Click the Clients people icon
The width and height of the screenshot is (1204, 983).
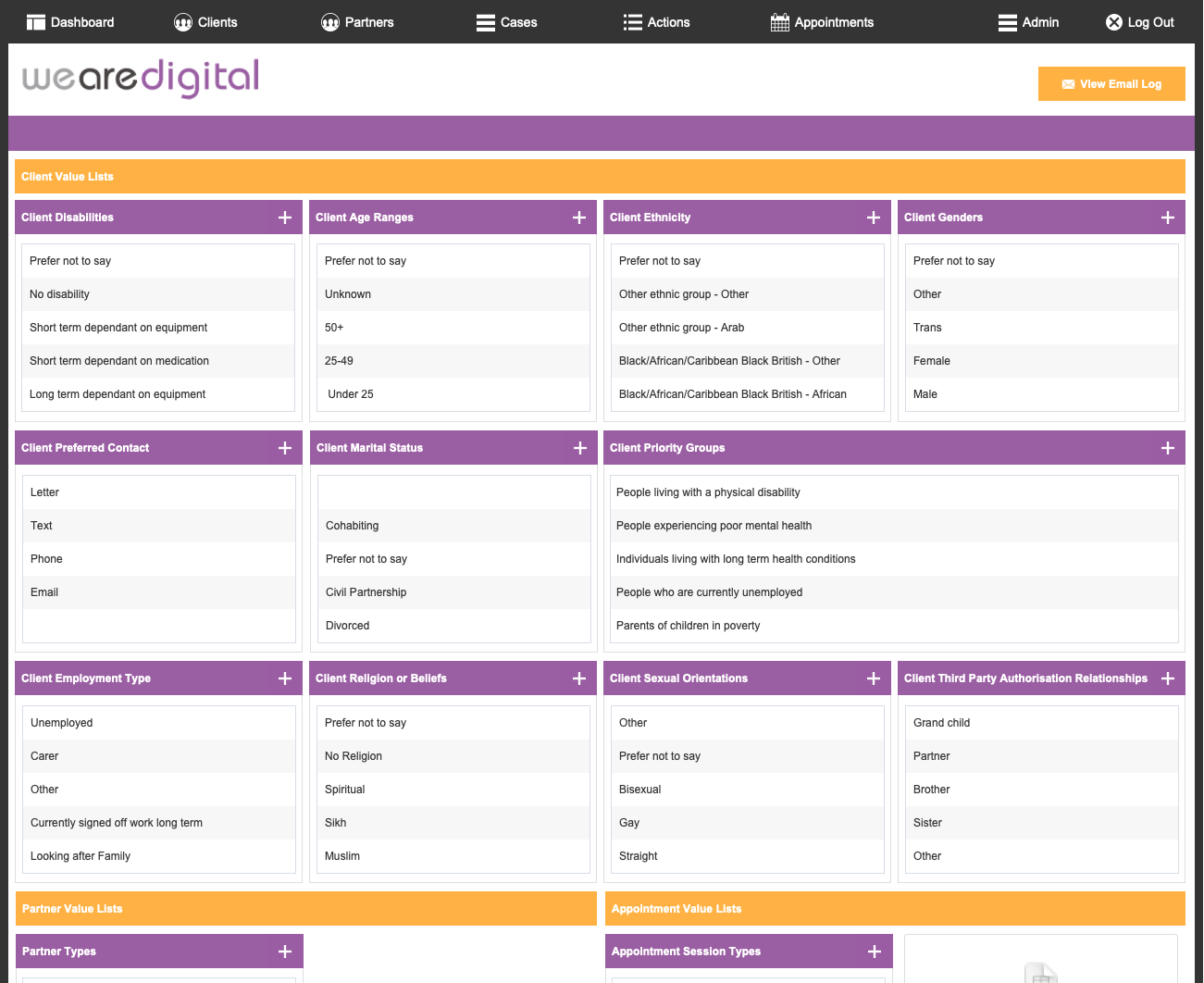coord(183,22)
